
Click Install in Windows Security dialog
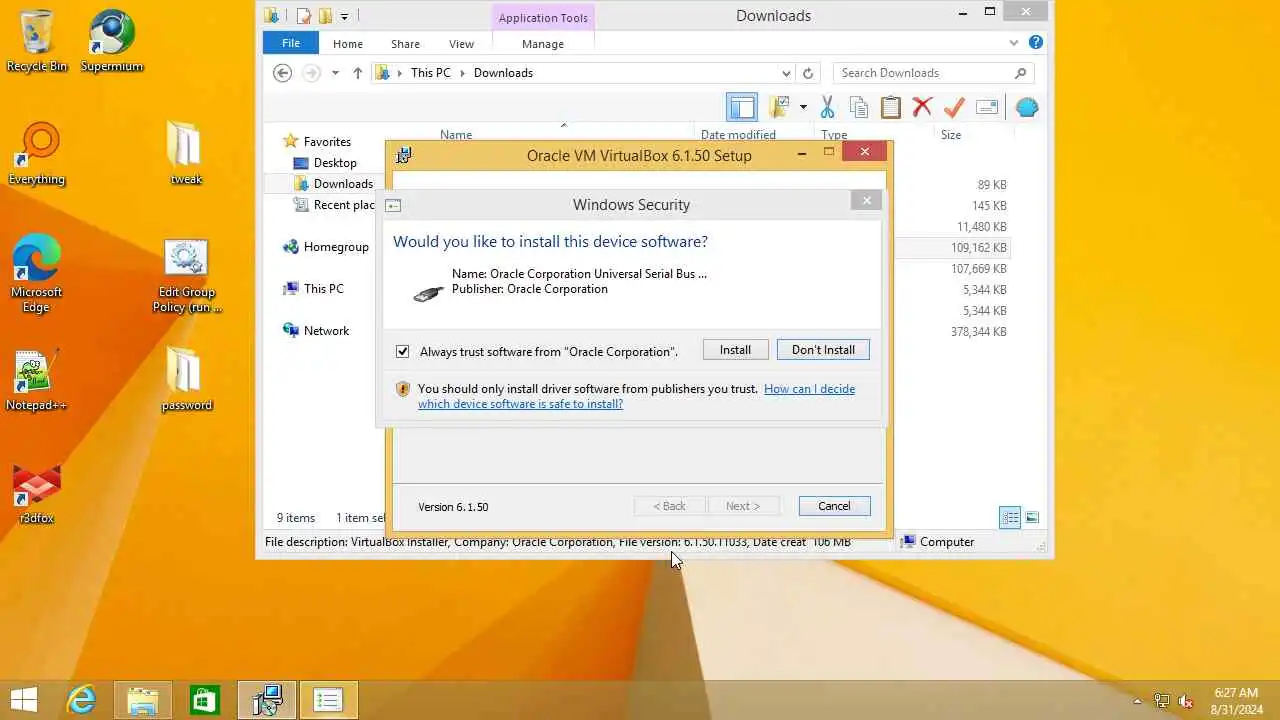(735, 350)
